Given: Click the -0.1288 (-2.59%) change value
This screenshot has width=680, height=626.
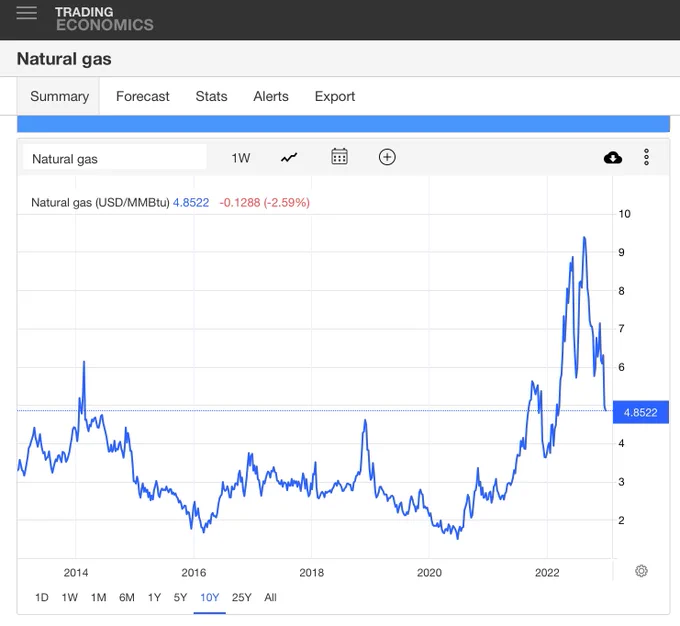Looking at the screenshot, I should [265, 203].
